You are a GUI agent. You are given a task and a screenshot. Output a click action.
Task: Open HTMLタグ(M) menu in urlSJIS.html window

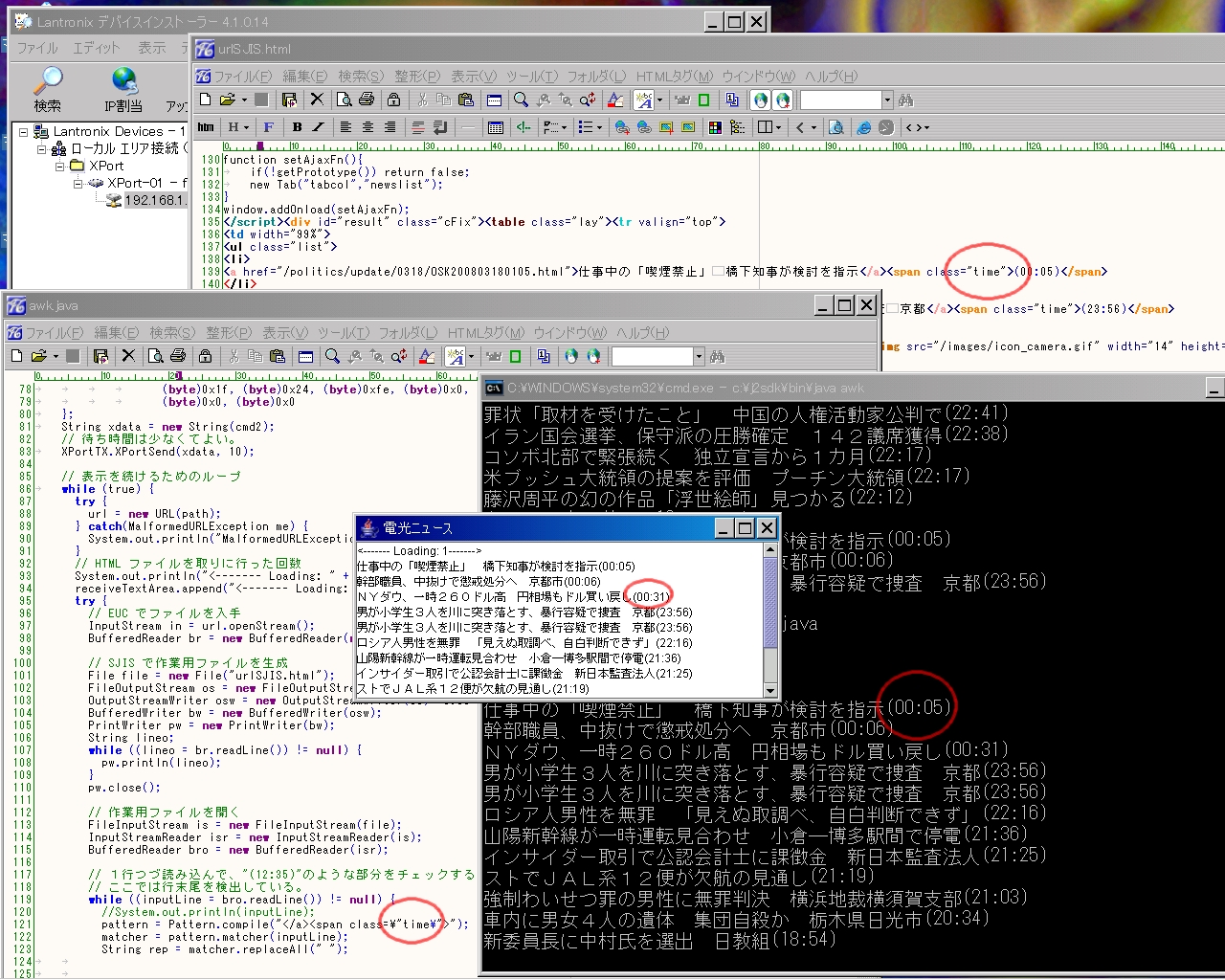[675, 77]
